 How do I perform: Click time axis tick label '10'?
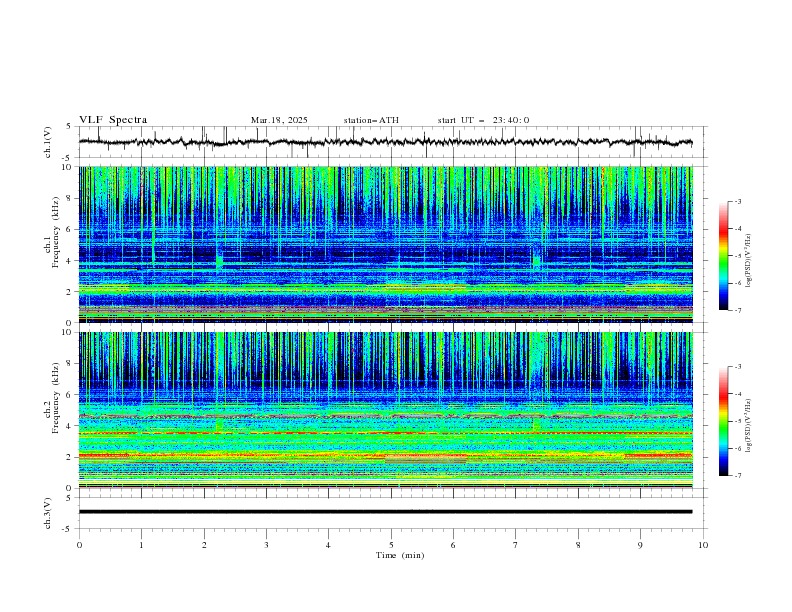click(703, 545)
